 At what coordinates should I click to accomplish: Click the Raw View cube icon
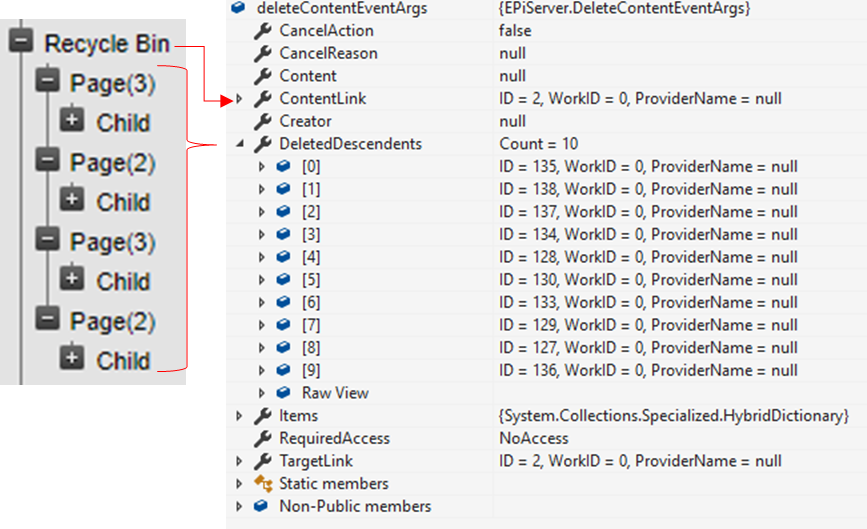[x=283, y=393]
